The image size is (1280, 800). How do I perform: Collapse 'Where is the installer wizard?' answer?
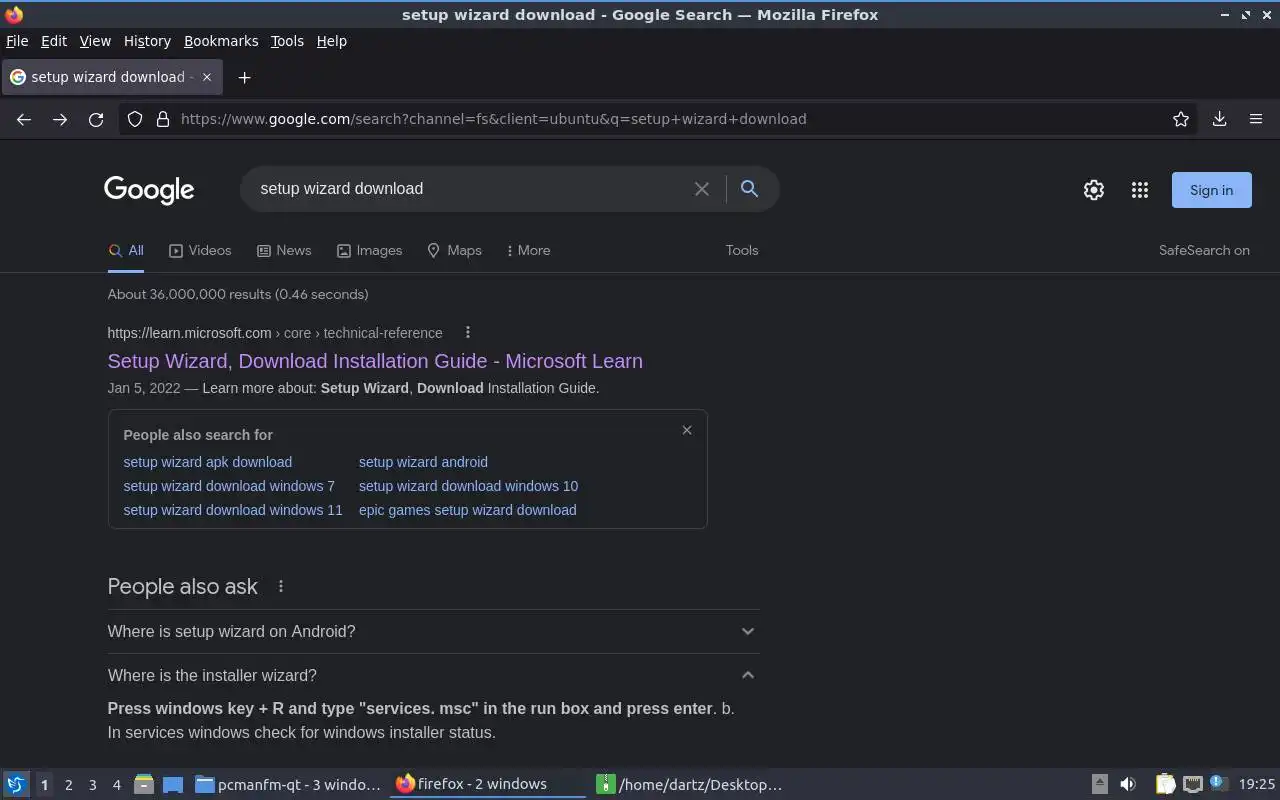click(433, 675)
